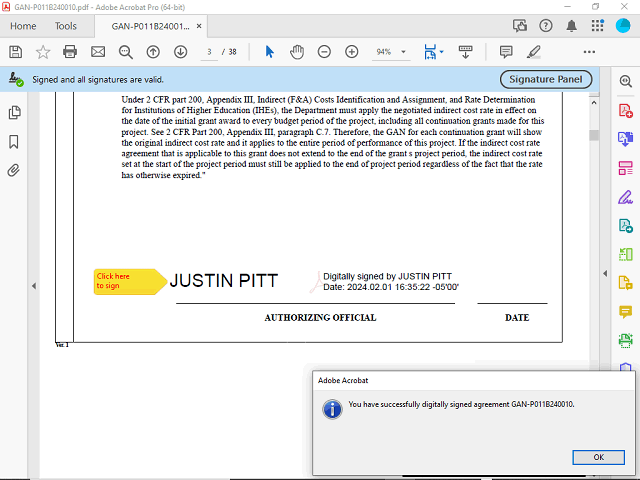Open Comment tool yellow bubble in right pane

coord(625,312)
